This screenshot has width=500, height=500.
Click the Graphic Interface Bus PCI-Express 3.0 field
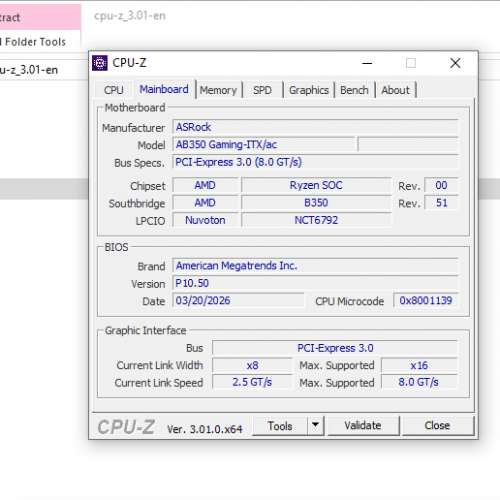335,348
